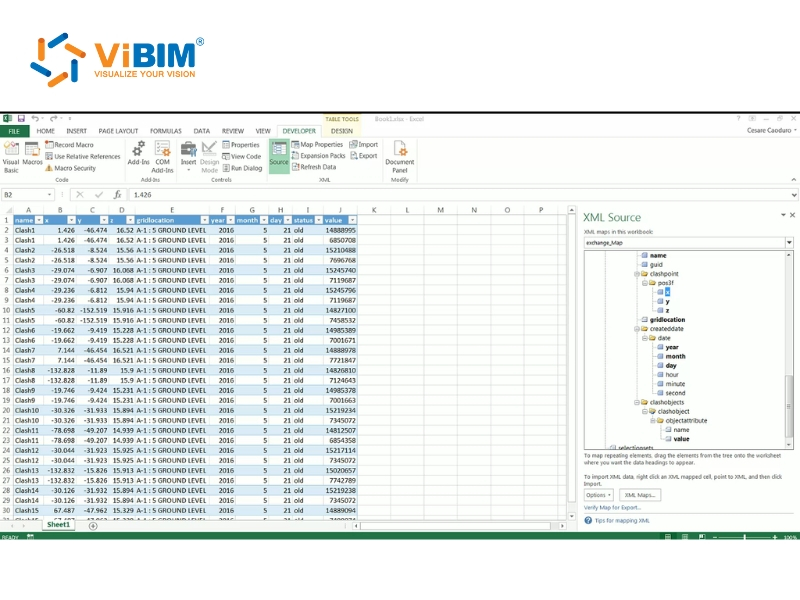Click the Refresh Data icon

pyautogui.click(x=318, y=166)
